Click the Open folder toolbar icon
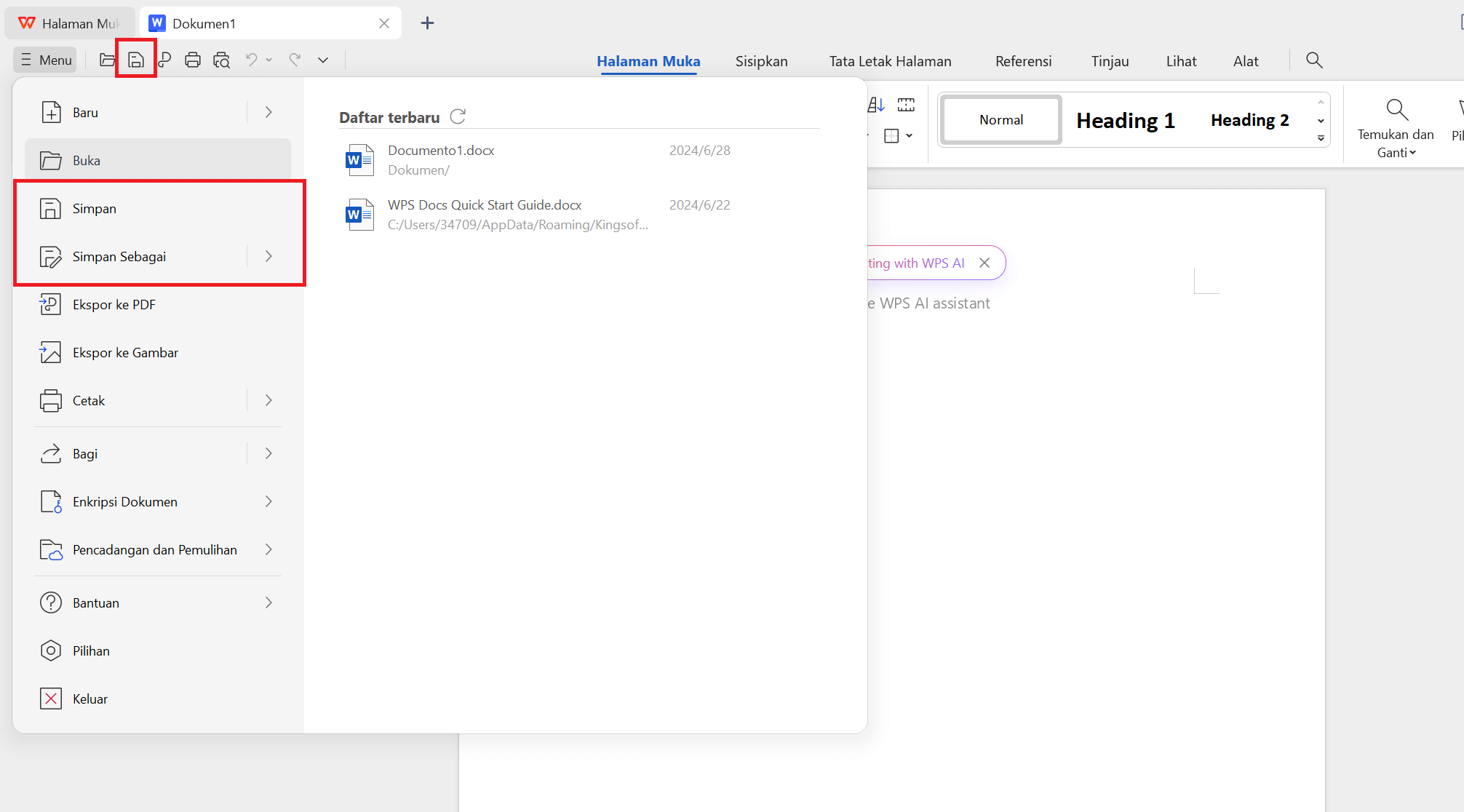Screen dimensions: 1464x812 107,60
